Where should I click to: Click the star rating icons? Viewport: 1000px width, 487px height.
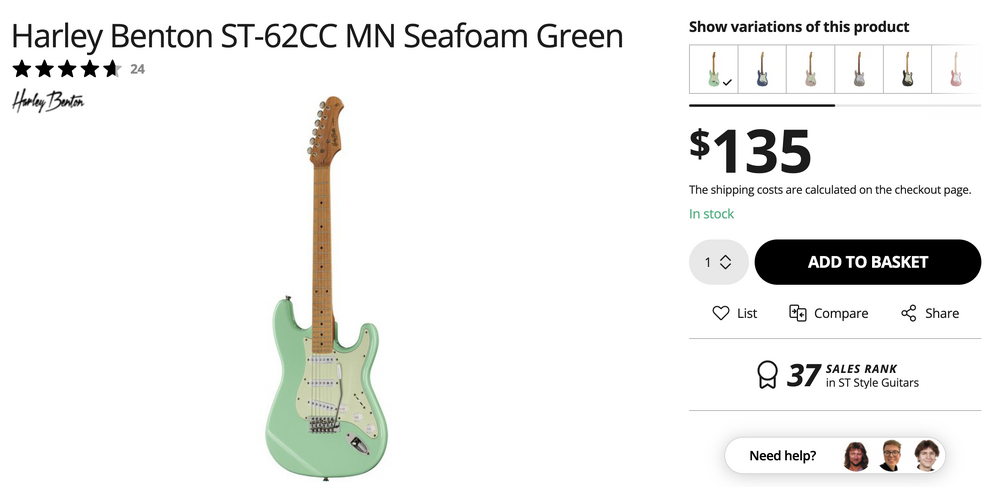(66, 69)
